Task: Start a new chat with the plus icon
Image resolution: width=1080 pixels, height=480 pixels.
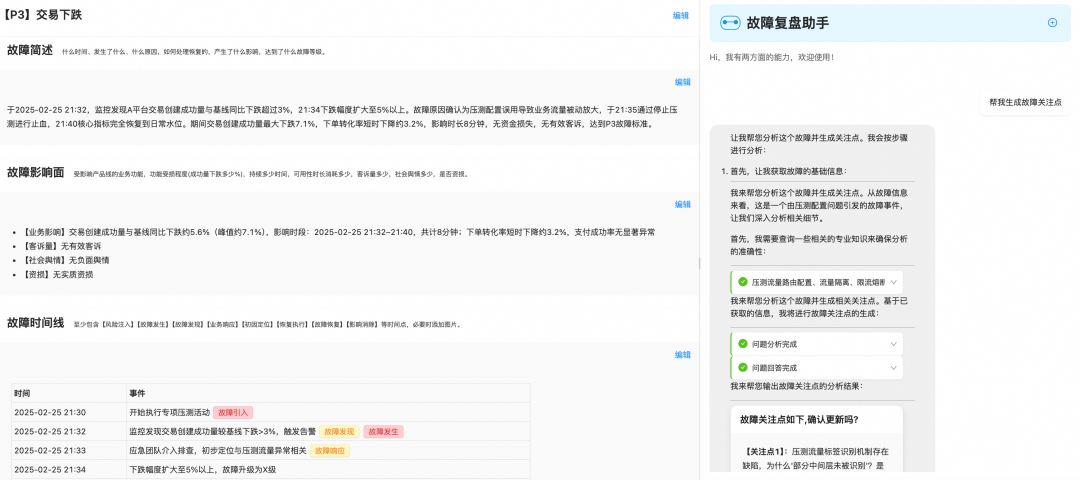Action: (x=1052, y=23)
